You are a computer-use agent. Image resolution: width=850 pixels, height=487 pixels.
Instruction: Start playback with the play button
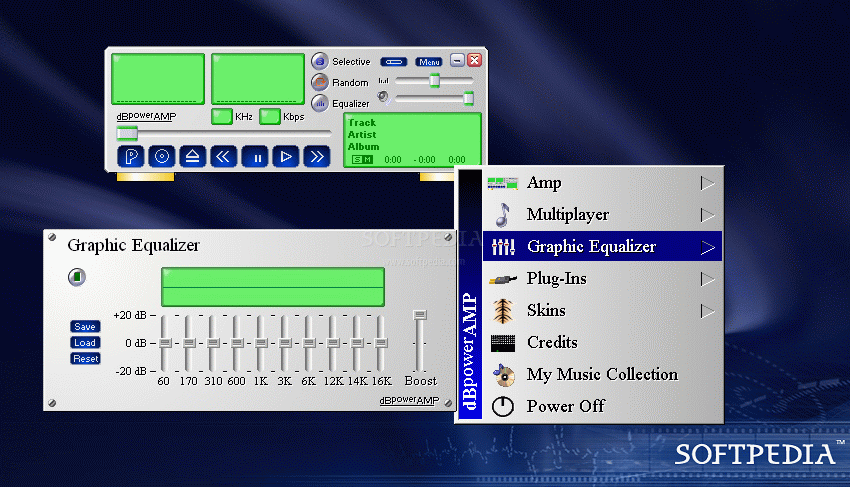tap(286, 157)
